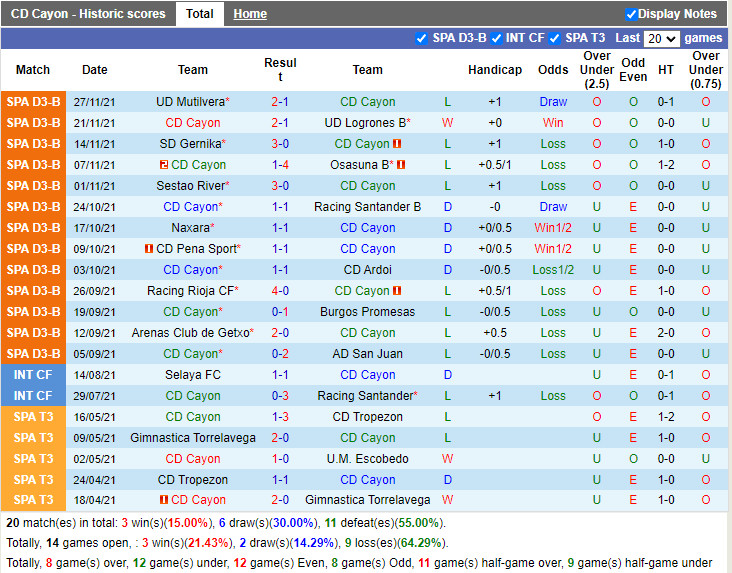
Task: Select the Burgos Promesas team name
Action: 367,312
